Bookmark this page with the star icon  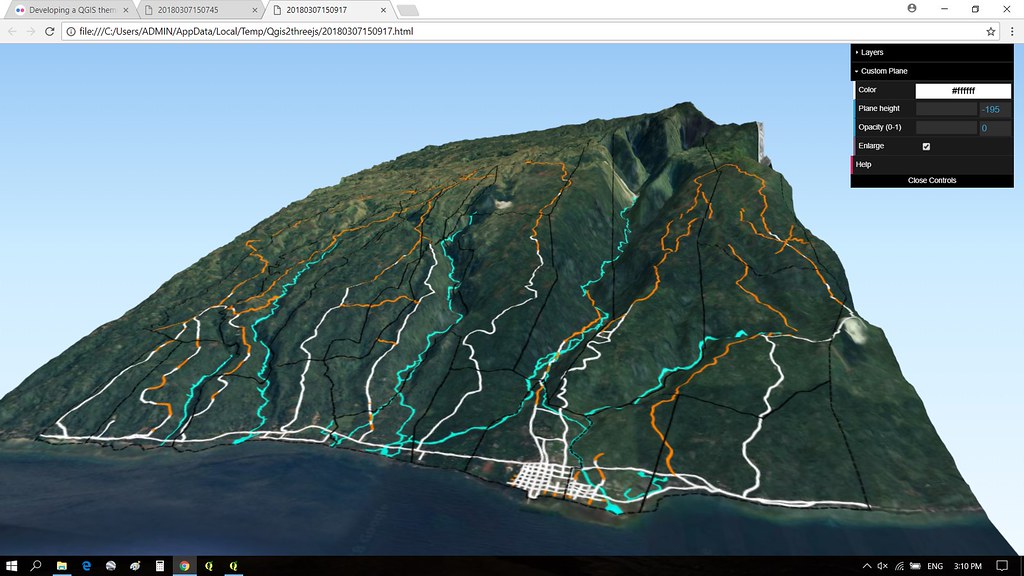click(991, 31)
